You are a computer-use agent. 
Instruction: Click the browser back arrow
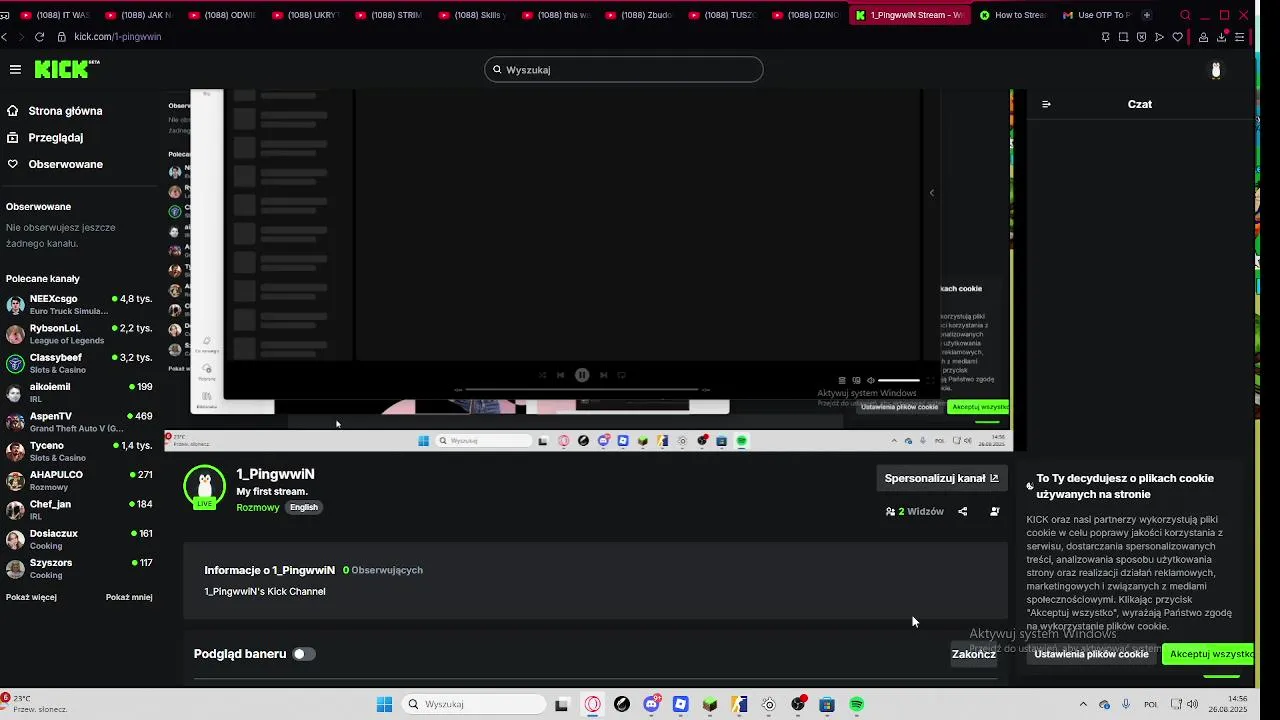click(5, 36)
